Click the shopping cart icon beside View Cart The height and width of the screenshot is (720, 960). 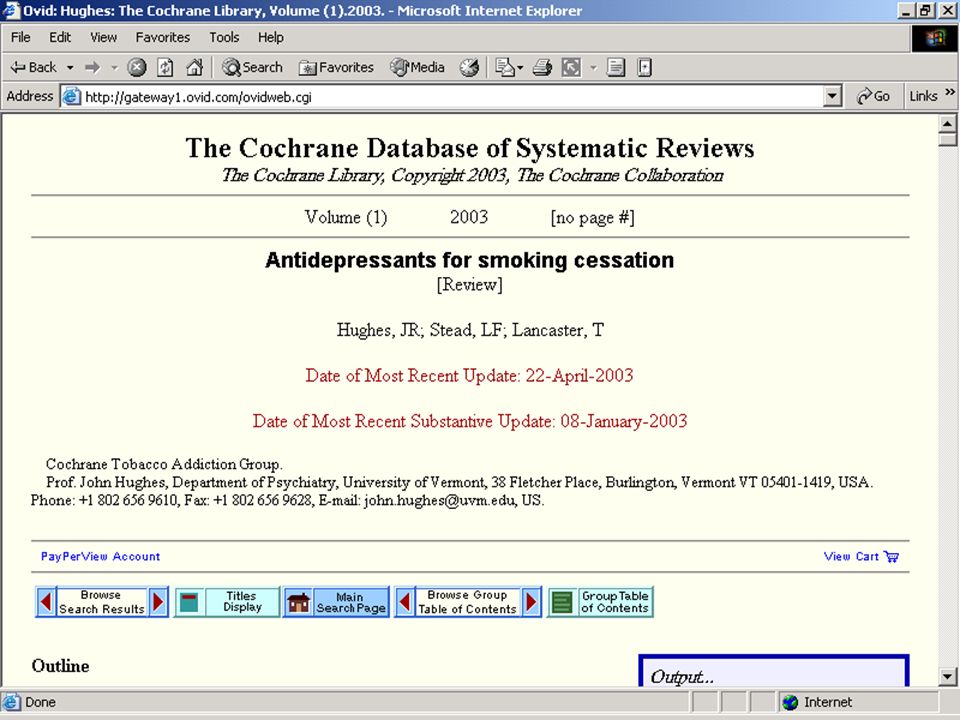(x=891, y=557)
